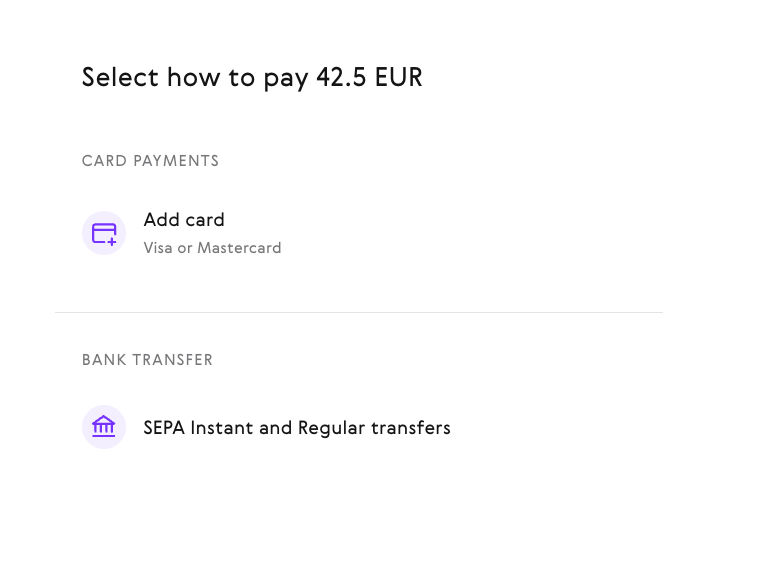The image size is (769, 579).
Task: Tap the card-with-plus glyph under Card Payments
Action: 104,234
